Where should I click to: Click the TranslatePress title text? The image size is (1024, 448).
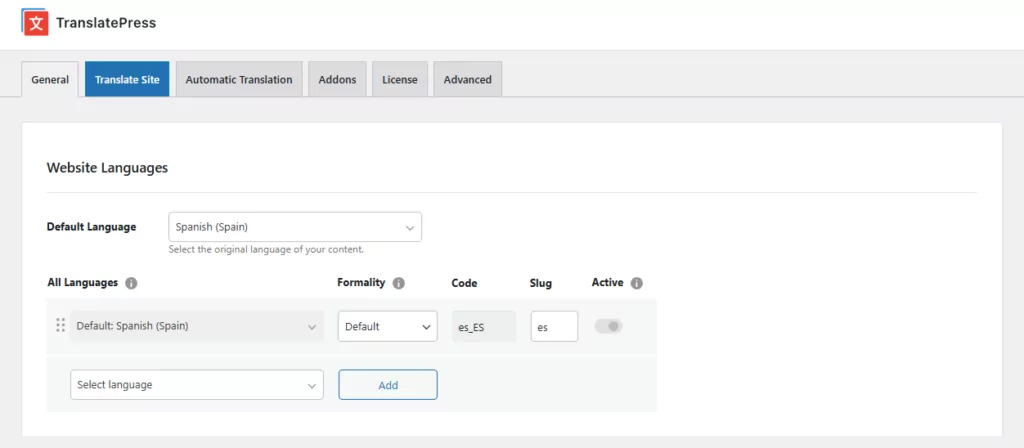(x=106, y=23)
